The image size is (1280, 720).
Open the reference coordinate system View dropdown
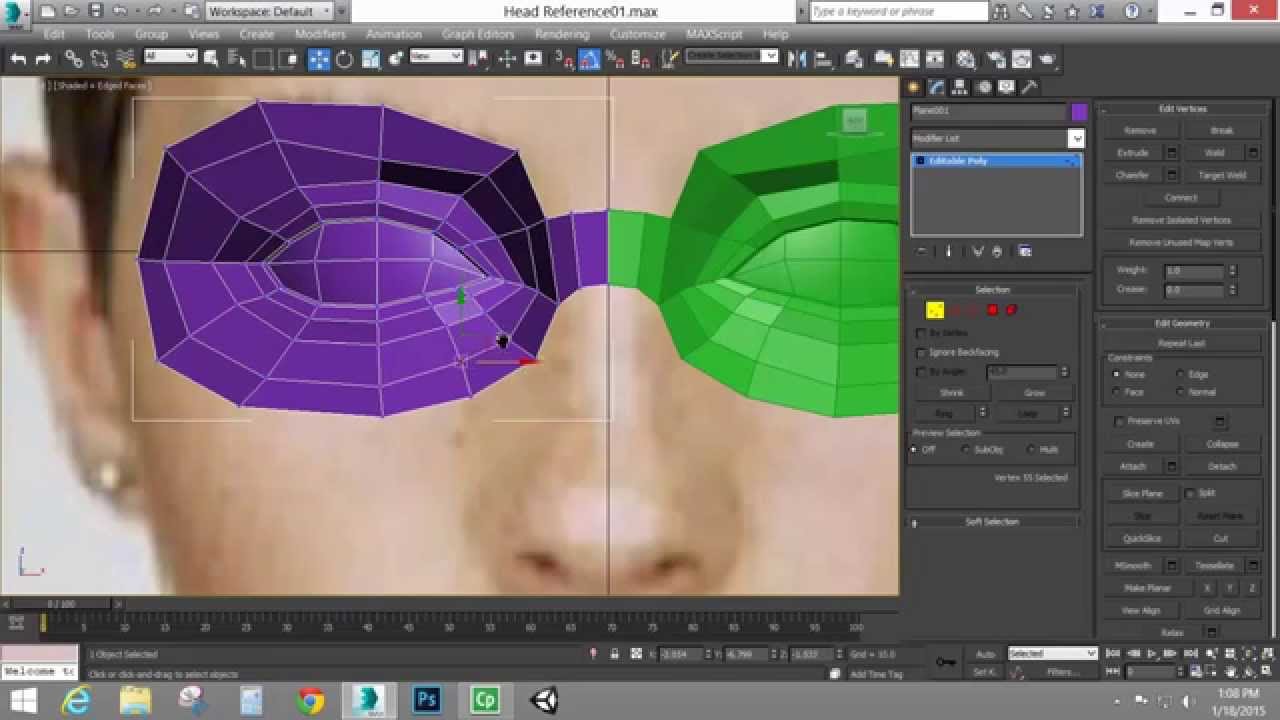[x=435, y=56]
